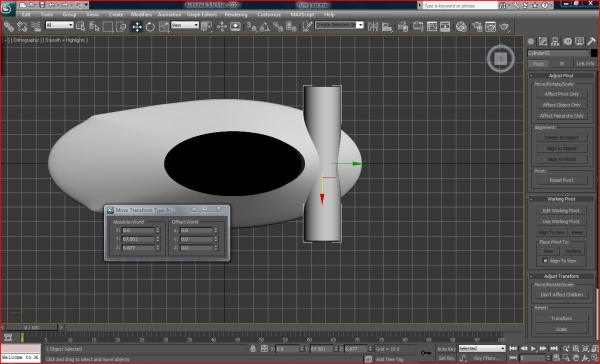
Task: Click the Mirror tool icon
Action: 372,26
